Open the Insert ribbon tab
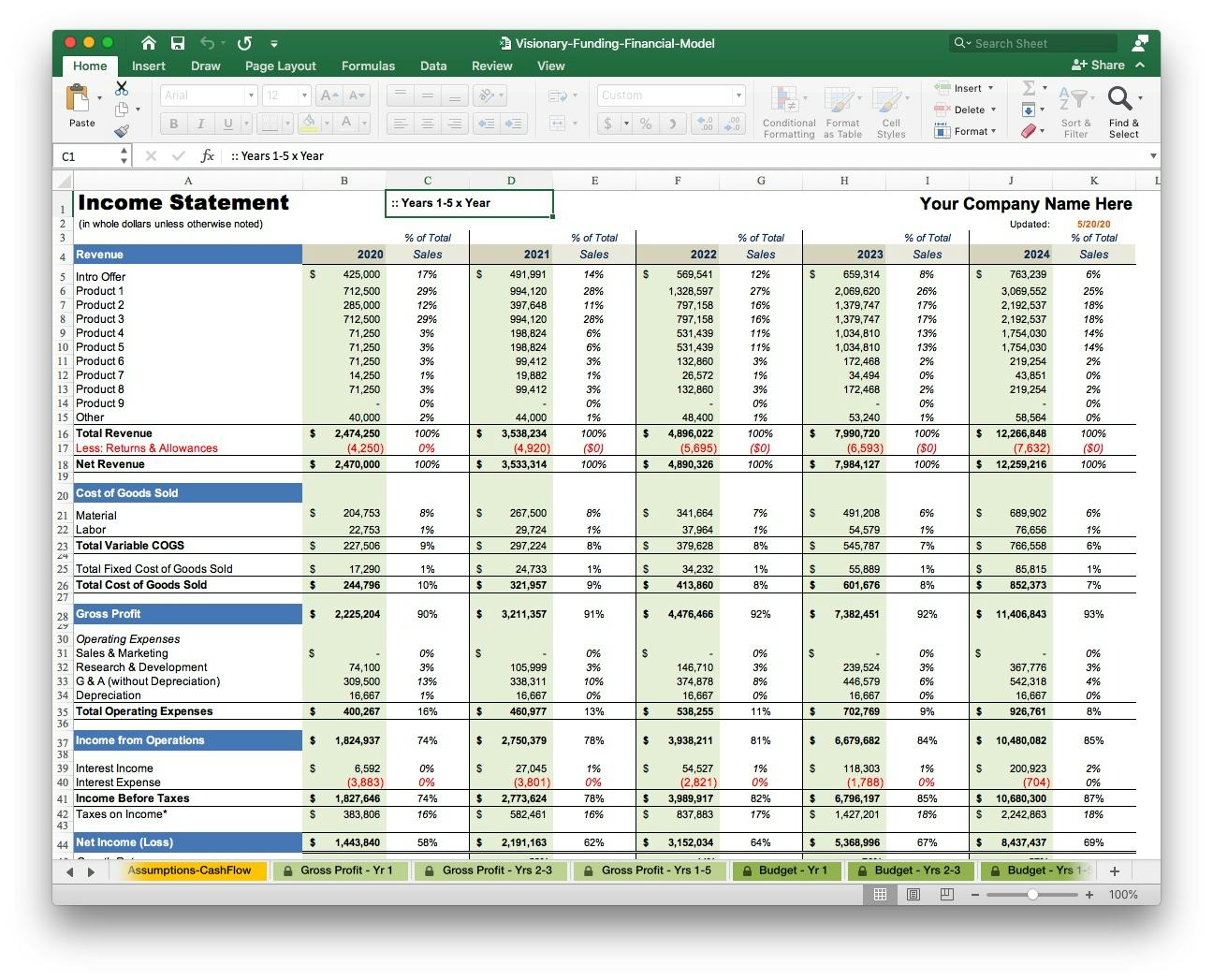Image resolution: width=1213 pixels, height=980 pixels. tap(148, 66)
